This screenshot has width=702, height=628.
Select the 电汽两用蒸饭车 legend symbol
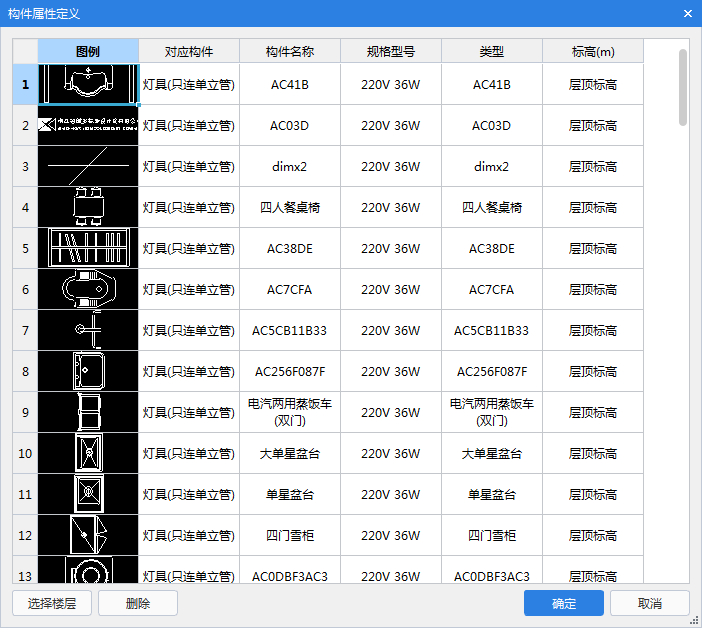(x=88, y=413)
